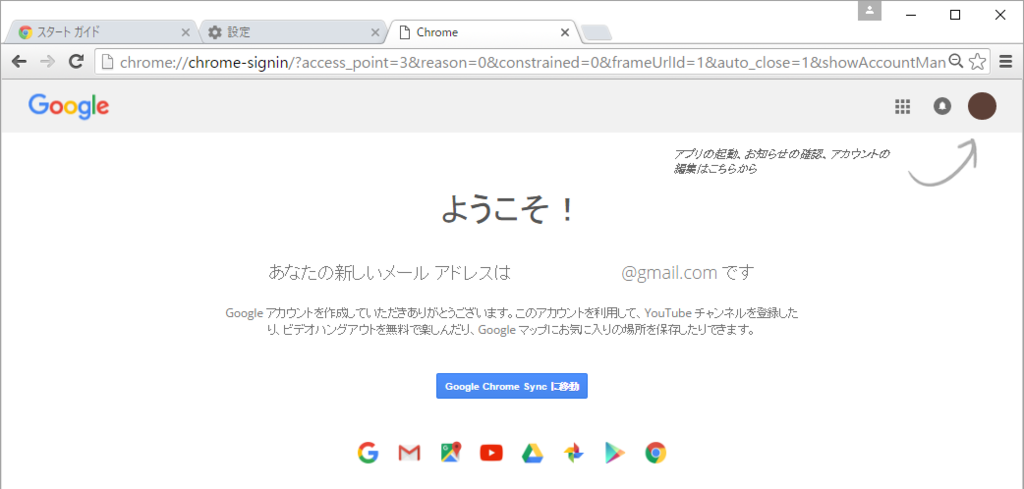Bookmark this page with the star
The width and height of the screenshot is (1024, 489).
coord(977,61)
